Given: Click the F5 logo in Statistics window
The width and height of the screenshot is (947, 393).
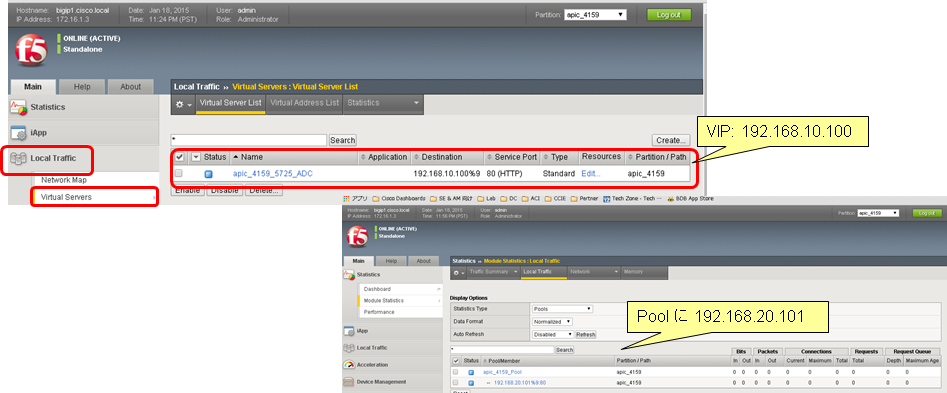Looking at the screenshot, I should tap(357, 236).
